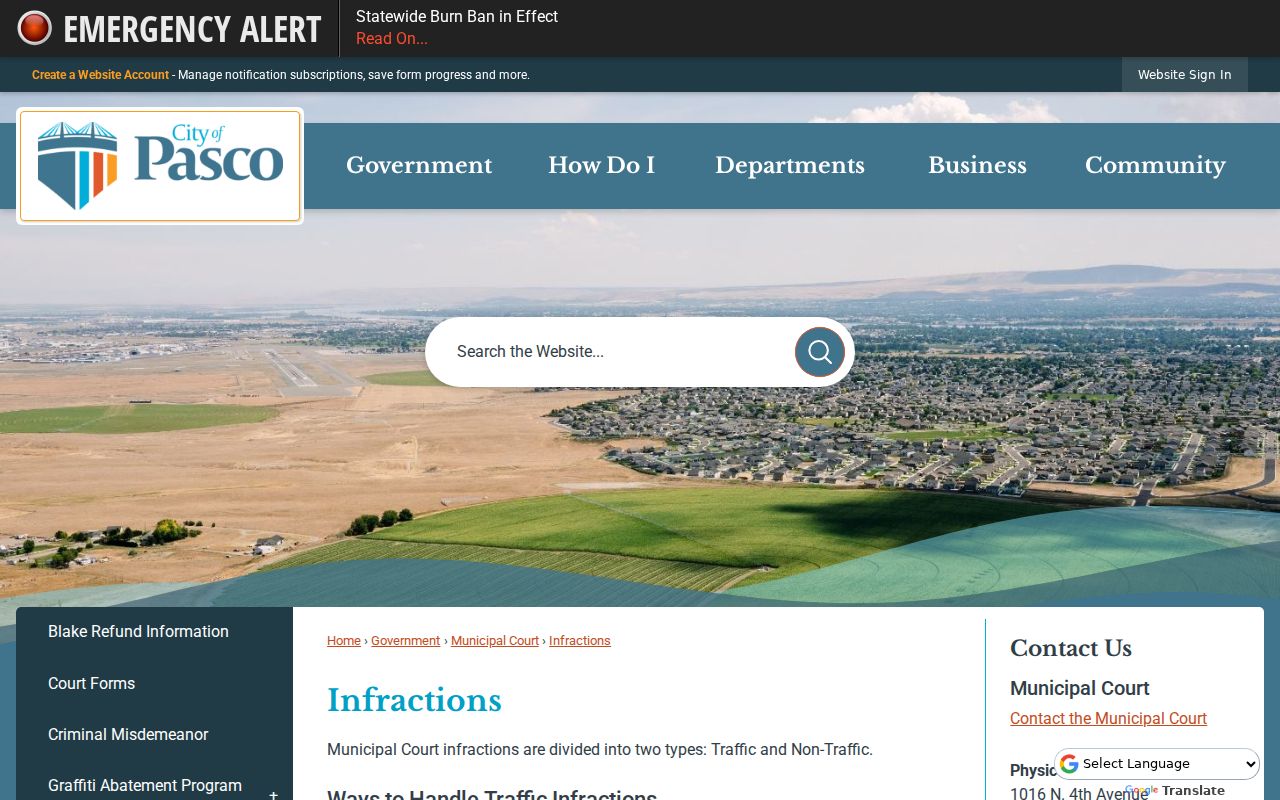Go to Government breadcrumb link

click(405, 641)
